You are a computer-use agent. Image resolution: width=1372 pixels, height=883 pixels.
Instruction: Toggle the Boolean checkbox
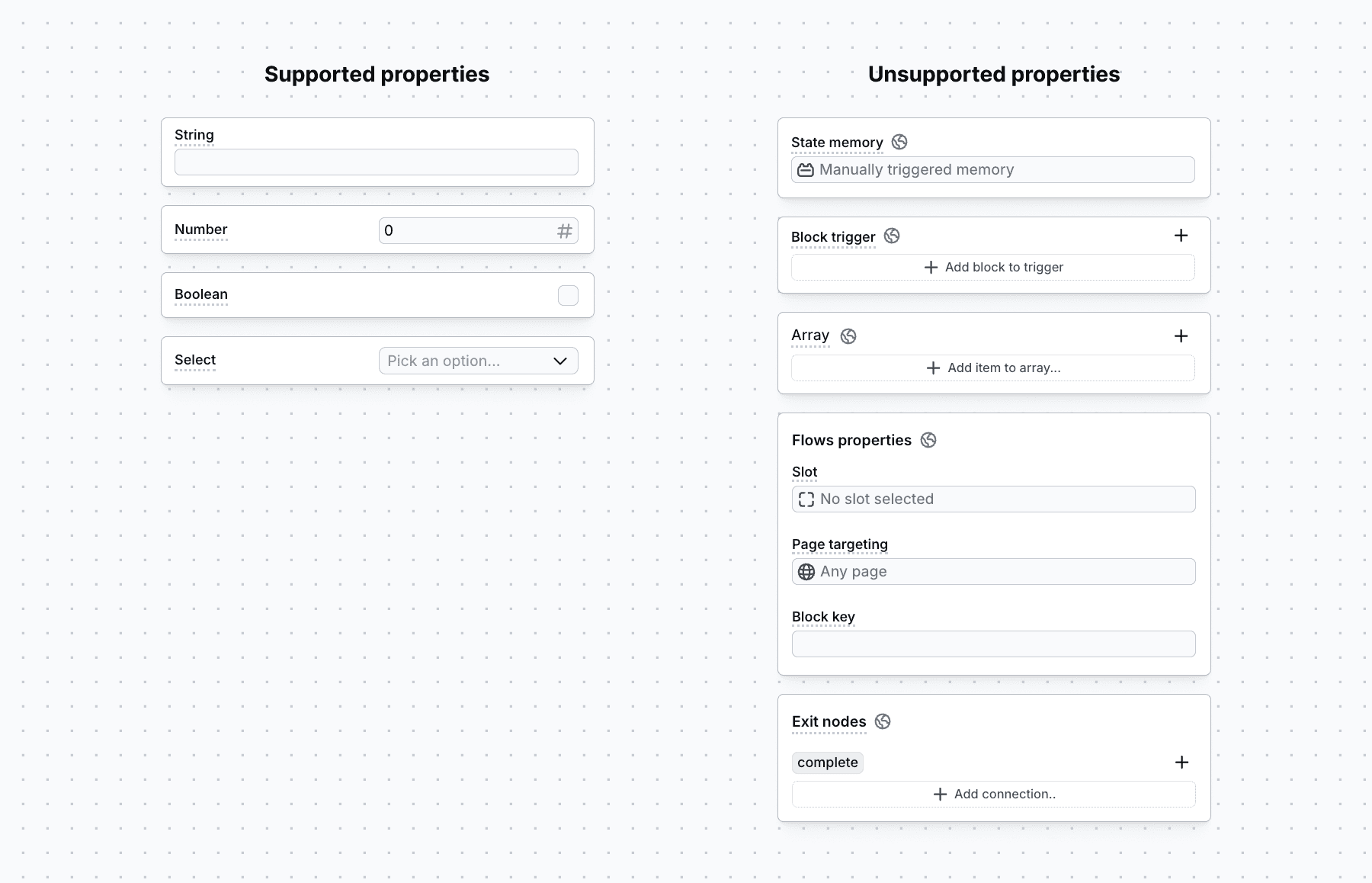pyautogui.click(x=568, y=295)
